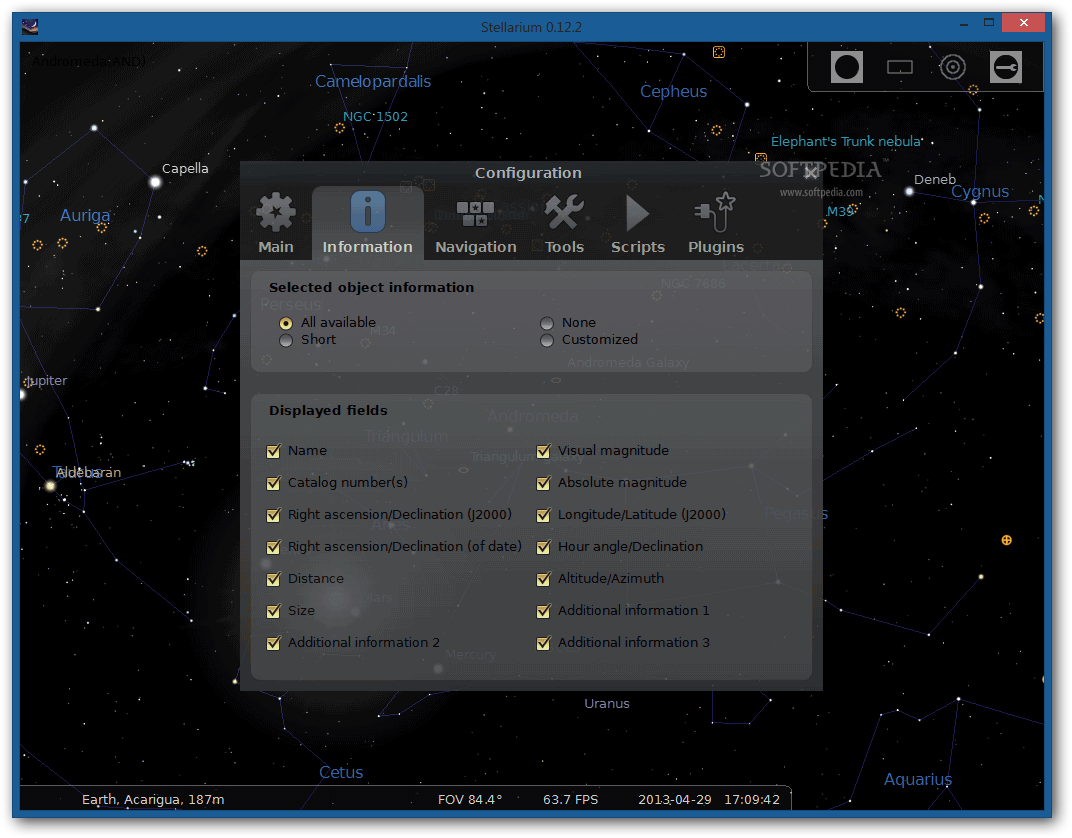This screenshot has width=1072, height=838.
Task: Click the Camelopardalis constellation label
Action: (373, 81)
